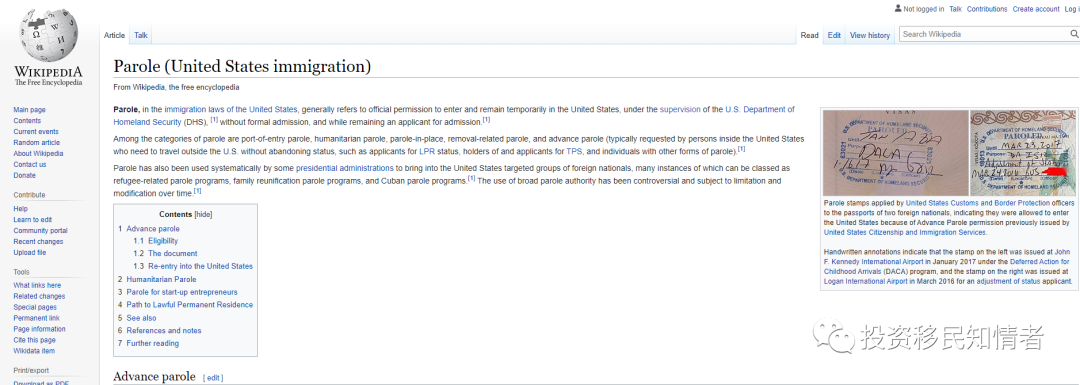Click in the Search Wikipedia field
Image resolution: width=1080 pixels, height=385 pixels.
(x=983, y=34)
